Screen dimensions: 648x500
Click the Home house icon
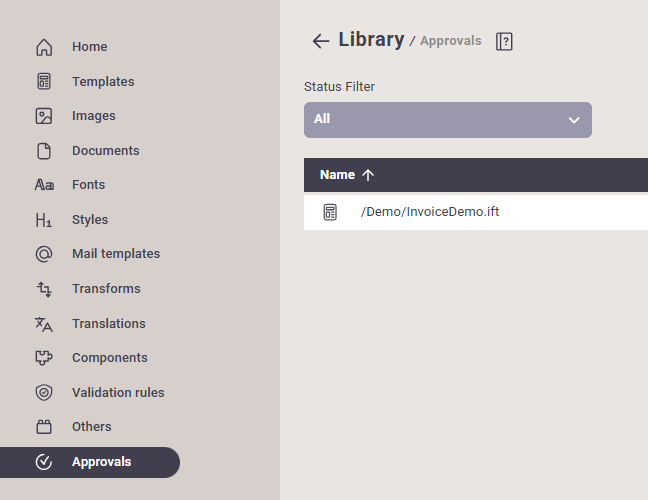(x=43, y=47)
